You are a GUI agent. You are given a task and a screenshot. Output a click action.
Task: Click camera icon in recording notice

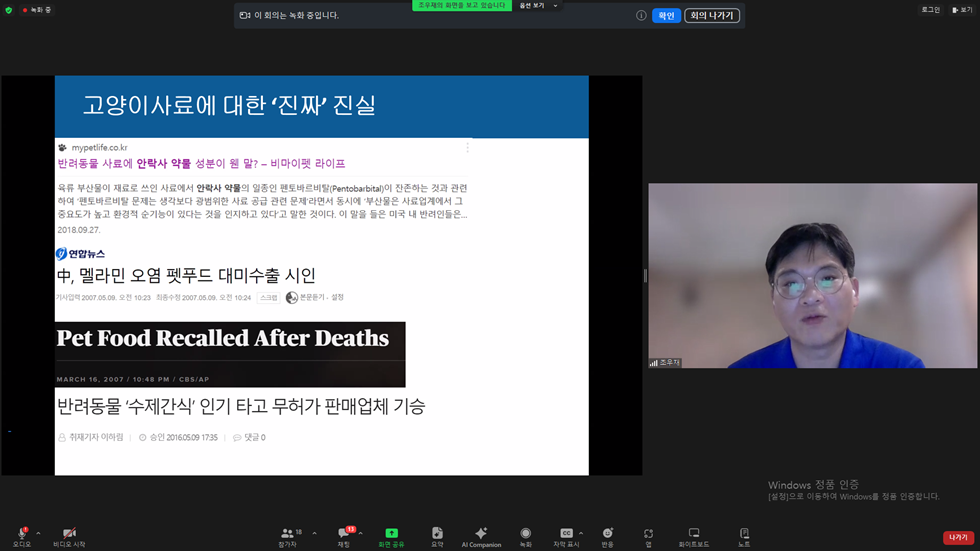click(245, 16)
